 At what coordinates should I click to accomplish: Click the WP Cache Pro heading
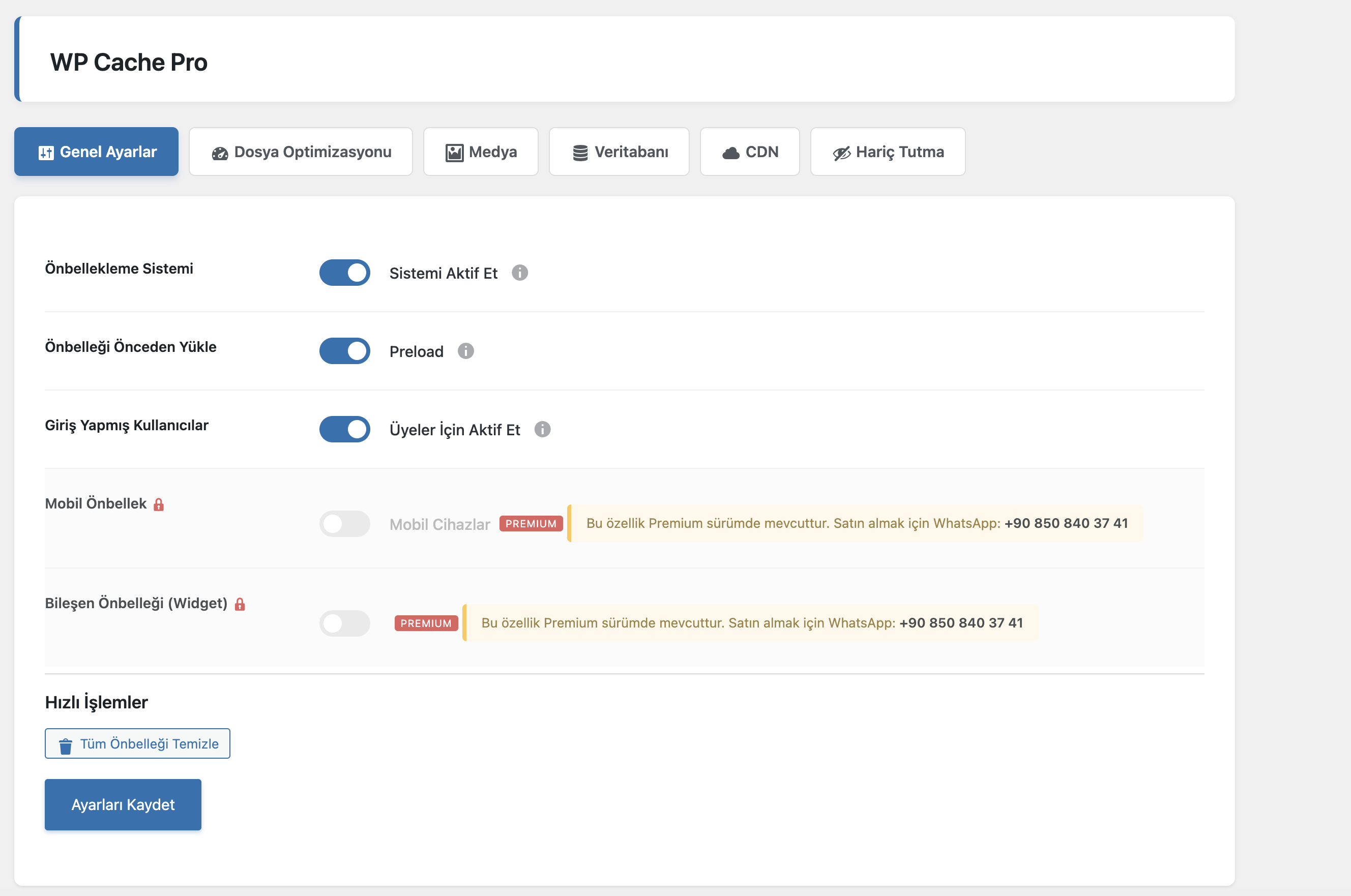[129, 62]
